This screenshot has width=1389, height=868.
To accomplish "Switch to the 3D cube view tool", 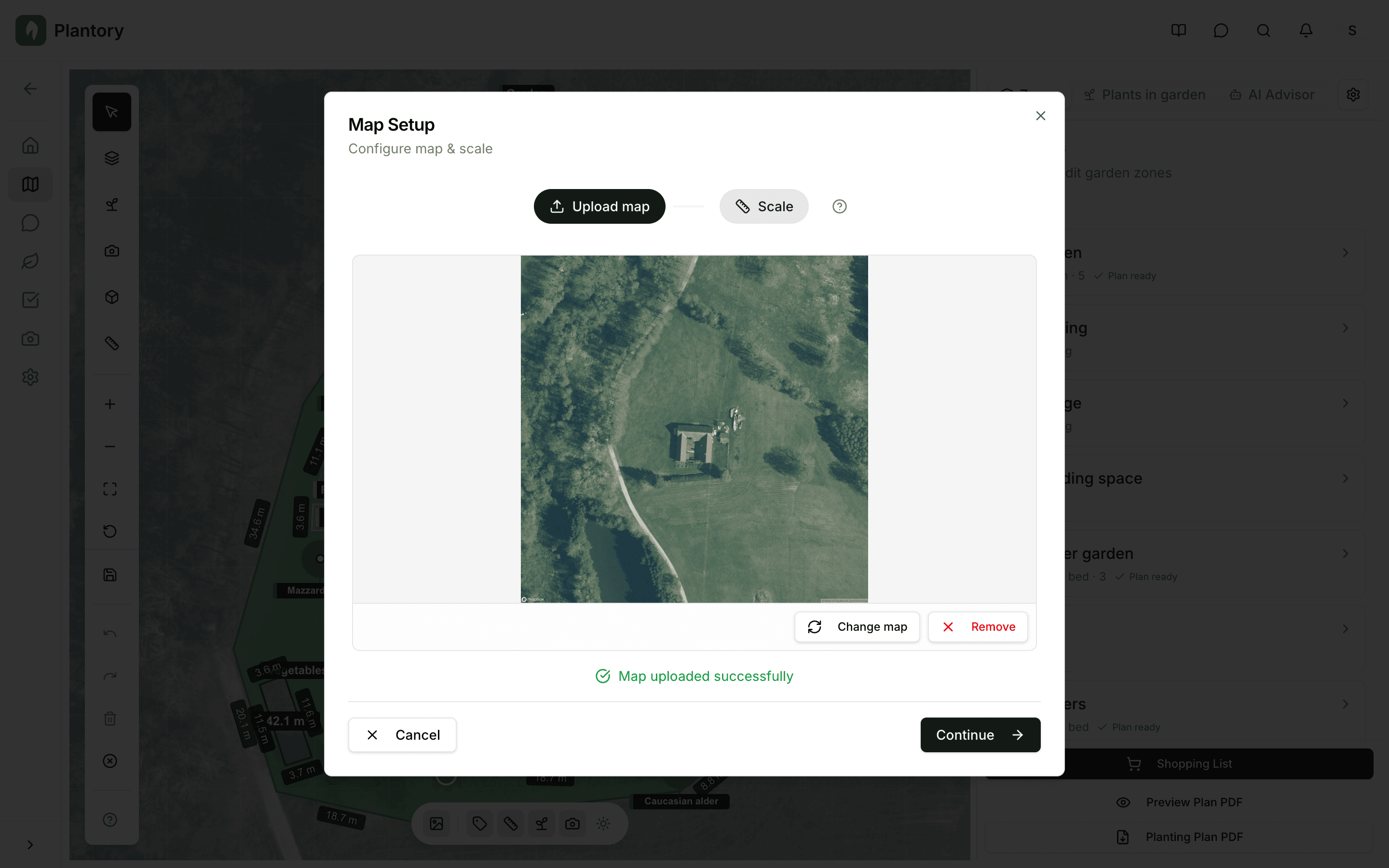I will click(x=111, y=297).
